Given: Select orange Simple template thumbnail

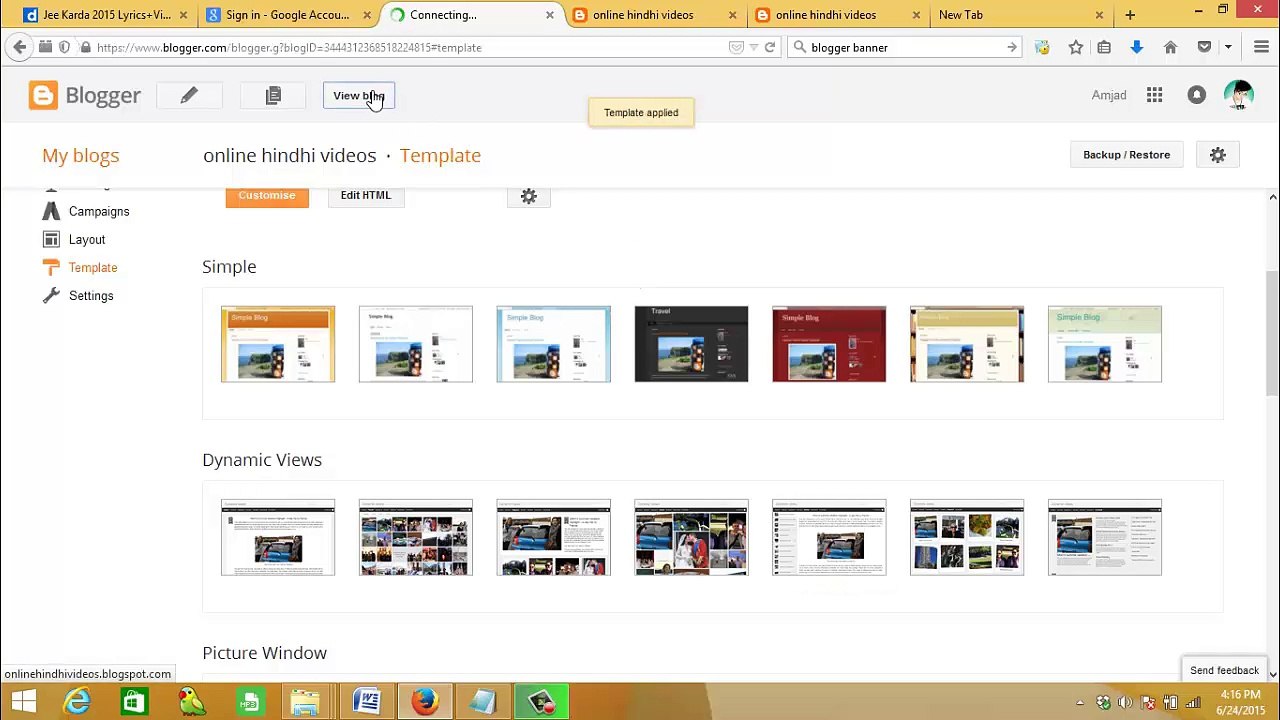Looking at the screenshot, I should [x=278, y=344].
